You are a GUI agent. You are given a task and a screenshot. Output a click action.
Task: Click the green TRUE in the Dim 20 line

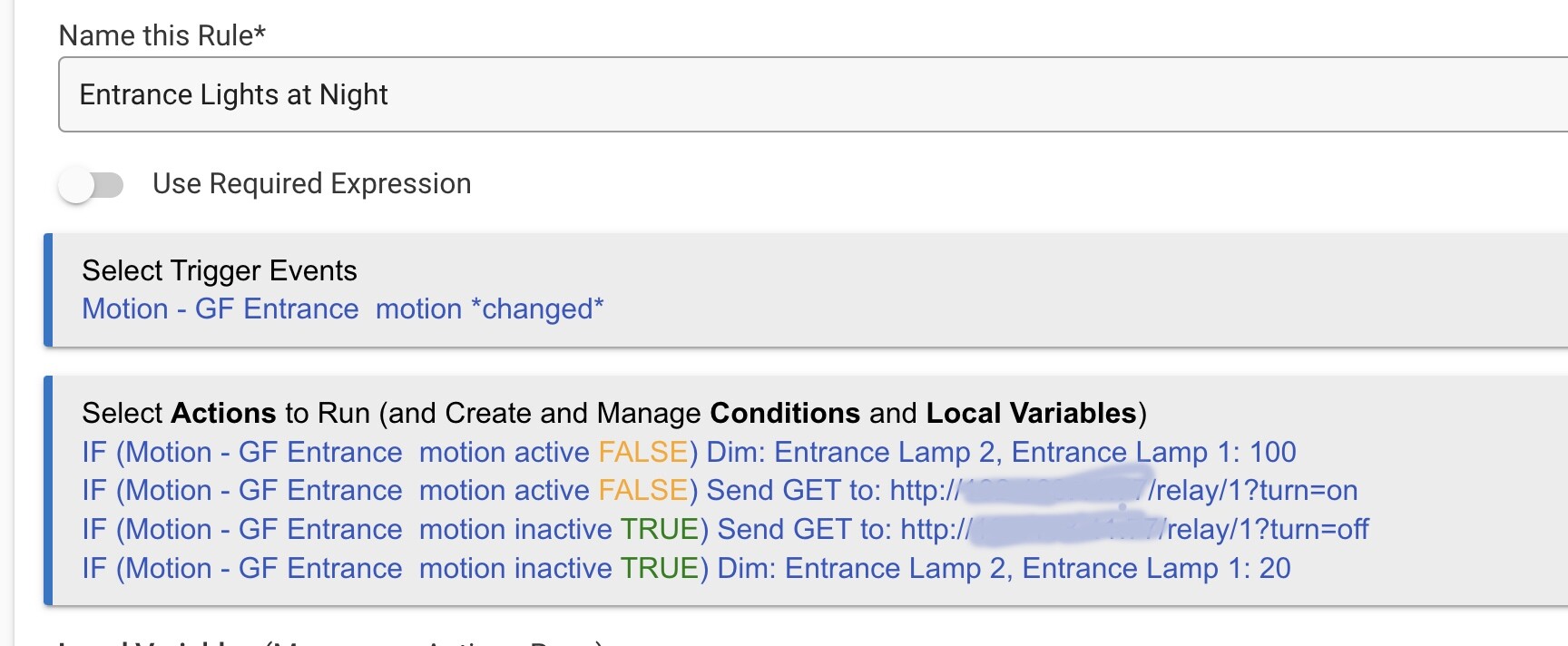point(659,569)
